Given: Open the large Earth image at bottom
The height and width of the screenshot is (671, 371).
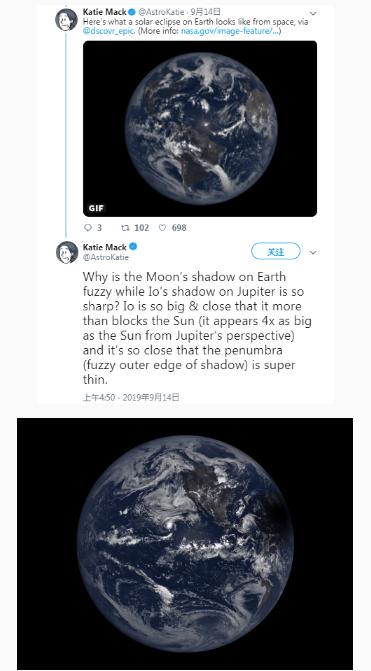Looking at the screenshot, I should coord(185,544).
